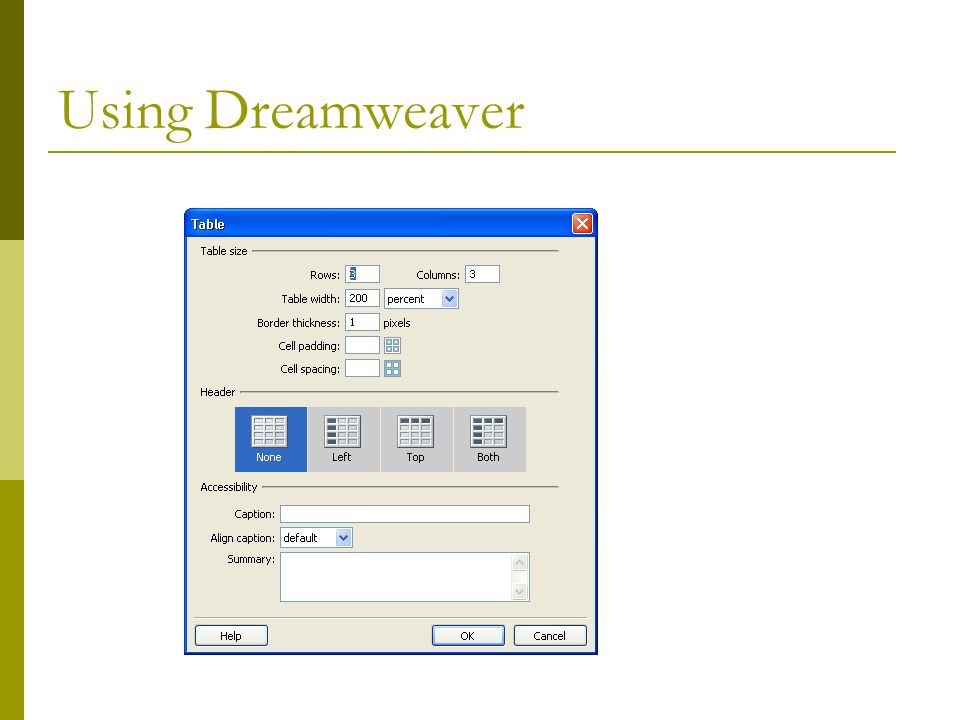The height and width of the screenshot is (720, 960).
Task: Click the 'Table size' section label
Action: 224,251
